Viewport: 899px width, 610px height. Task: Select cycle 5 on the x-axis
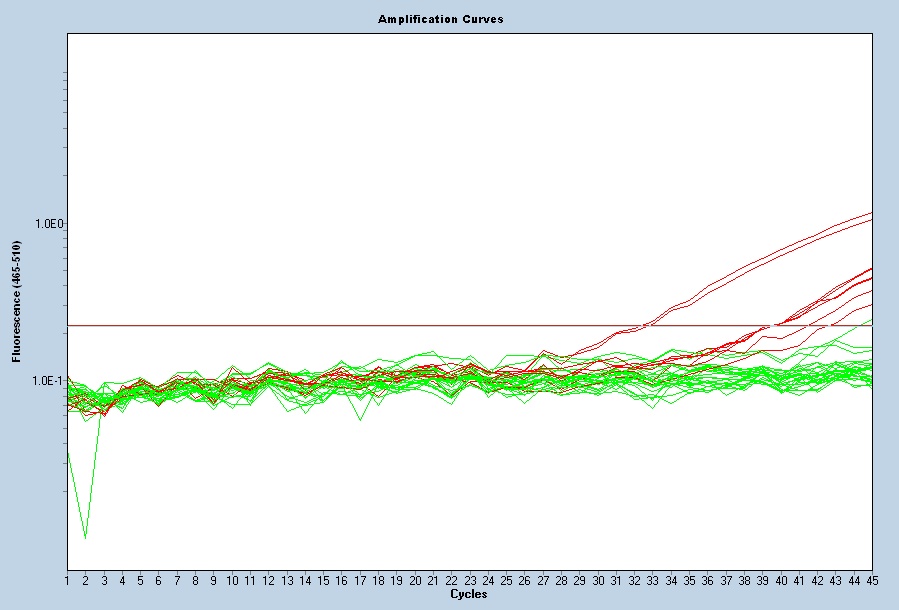(140, 581)
